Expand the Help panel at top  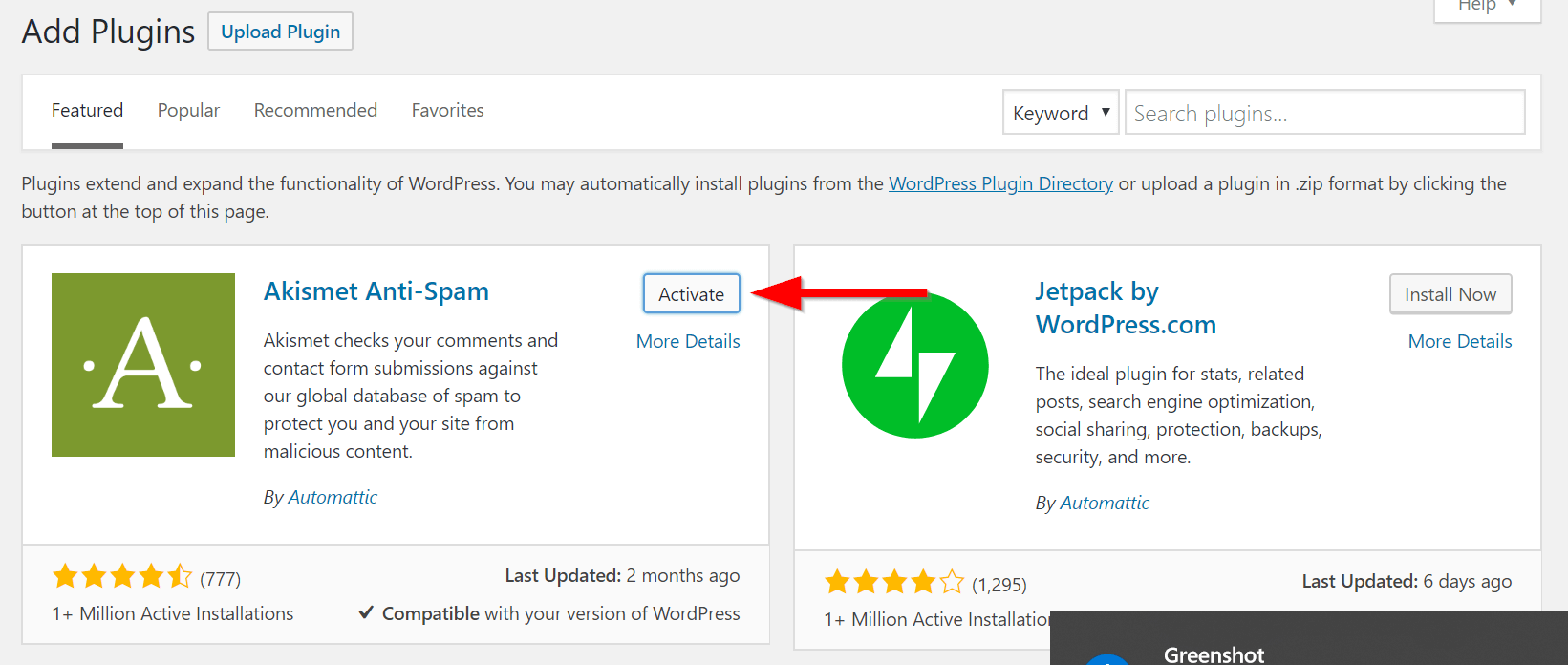pos(1487,8)
